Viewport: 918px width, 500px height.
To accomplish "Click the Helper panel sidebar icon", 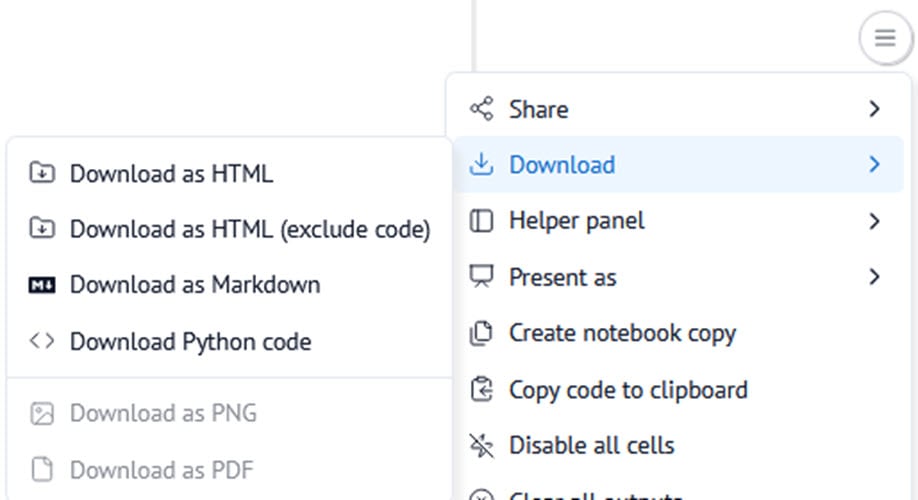I will coord(482,221).
